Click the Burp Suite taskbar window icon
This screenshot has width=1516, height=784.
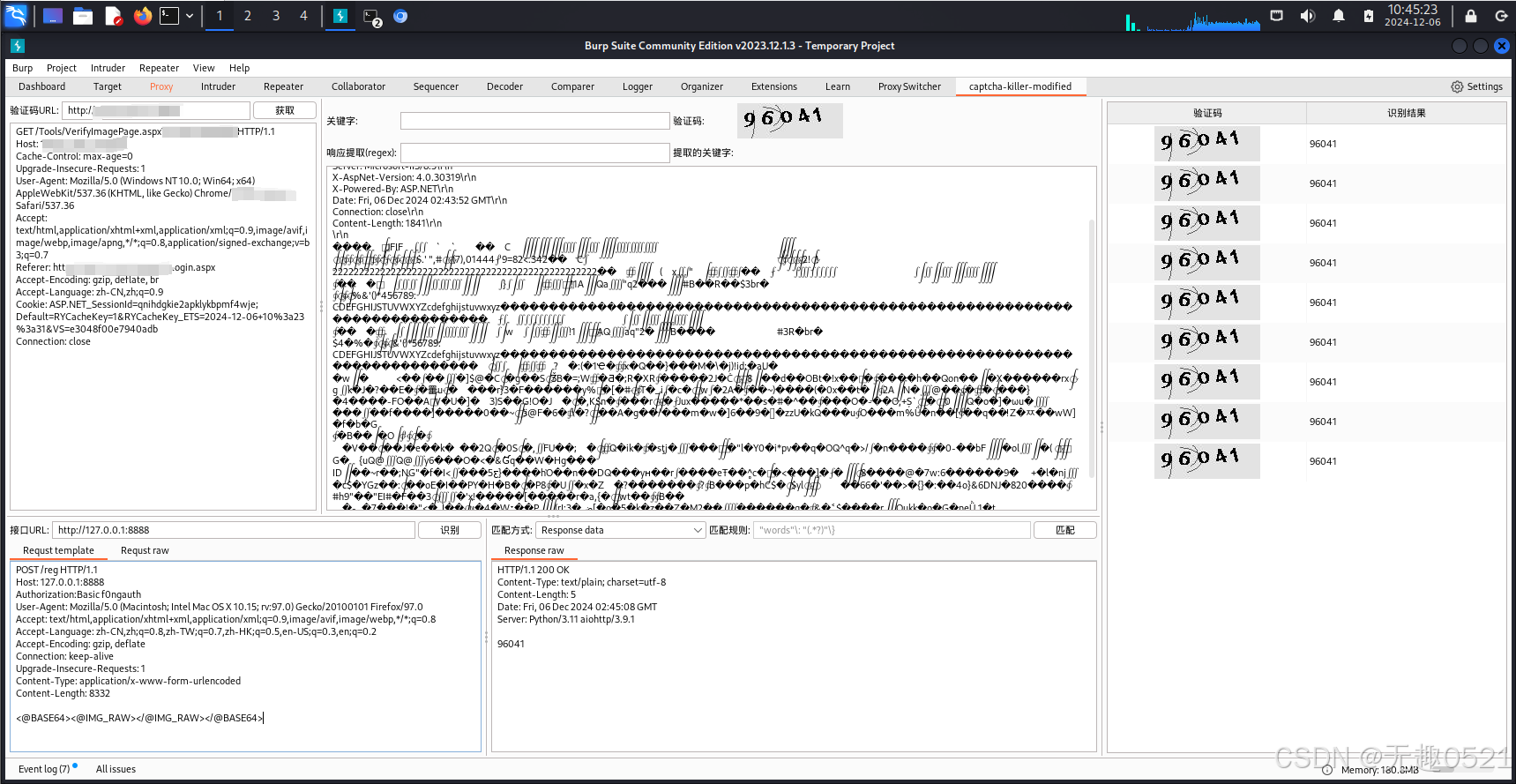click(340, 16)
